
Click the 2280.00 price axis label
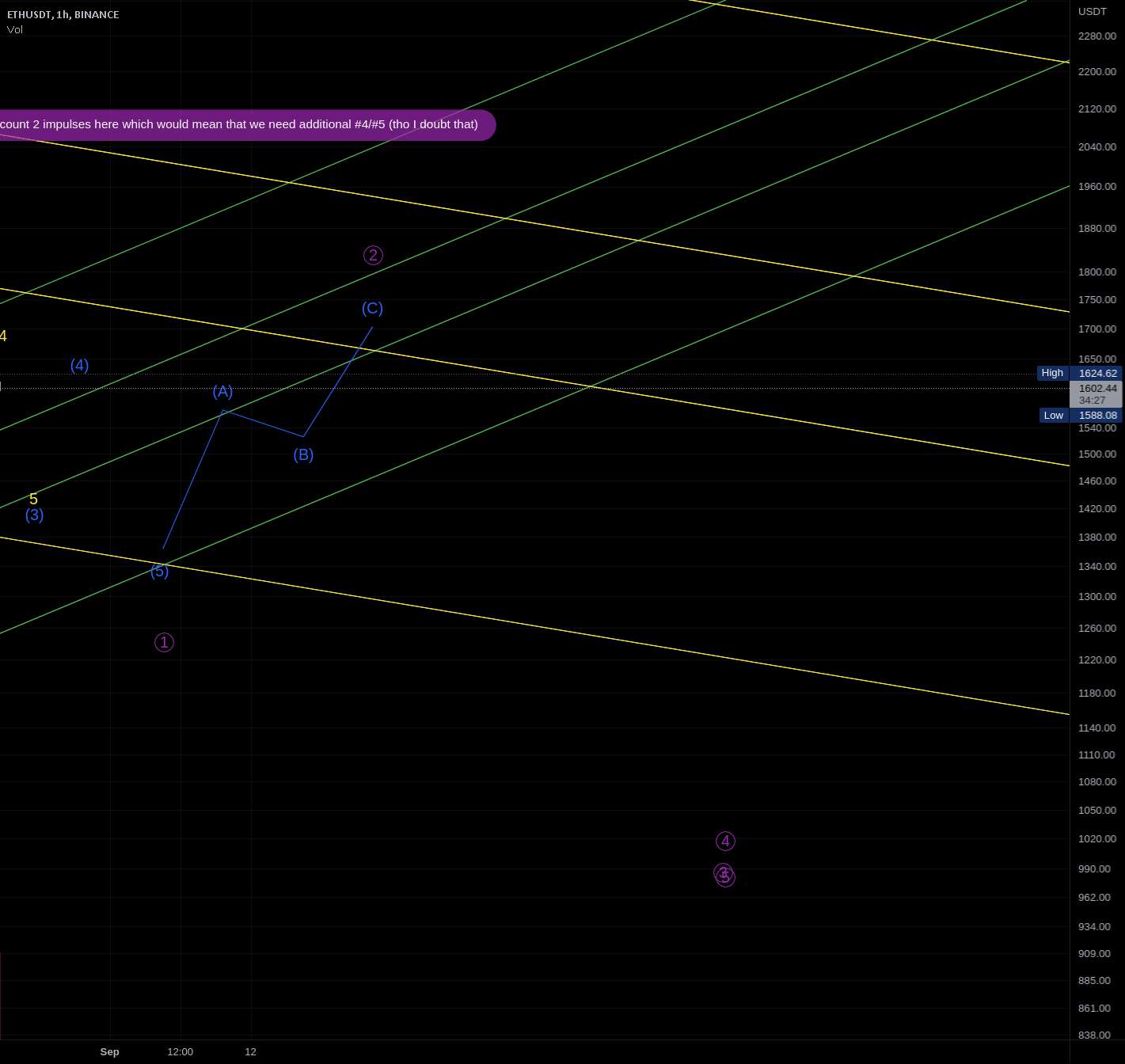[1097, 36]
